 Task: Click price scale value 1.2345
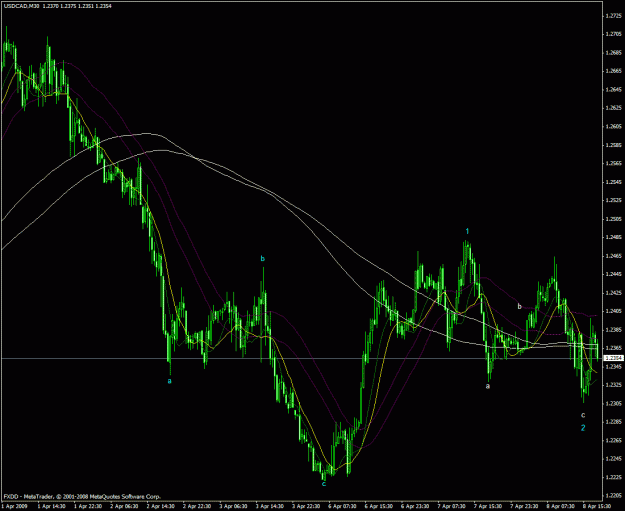[x=611, y=366]
